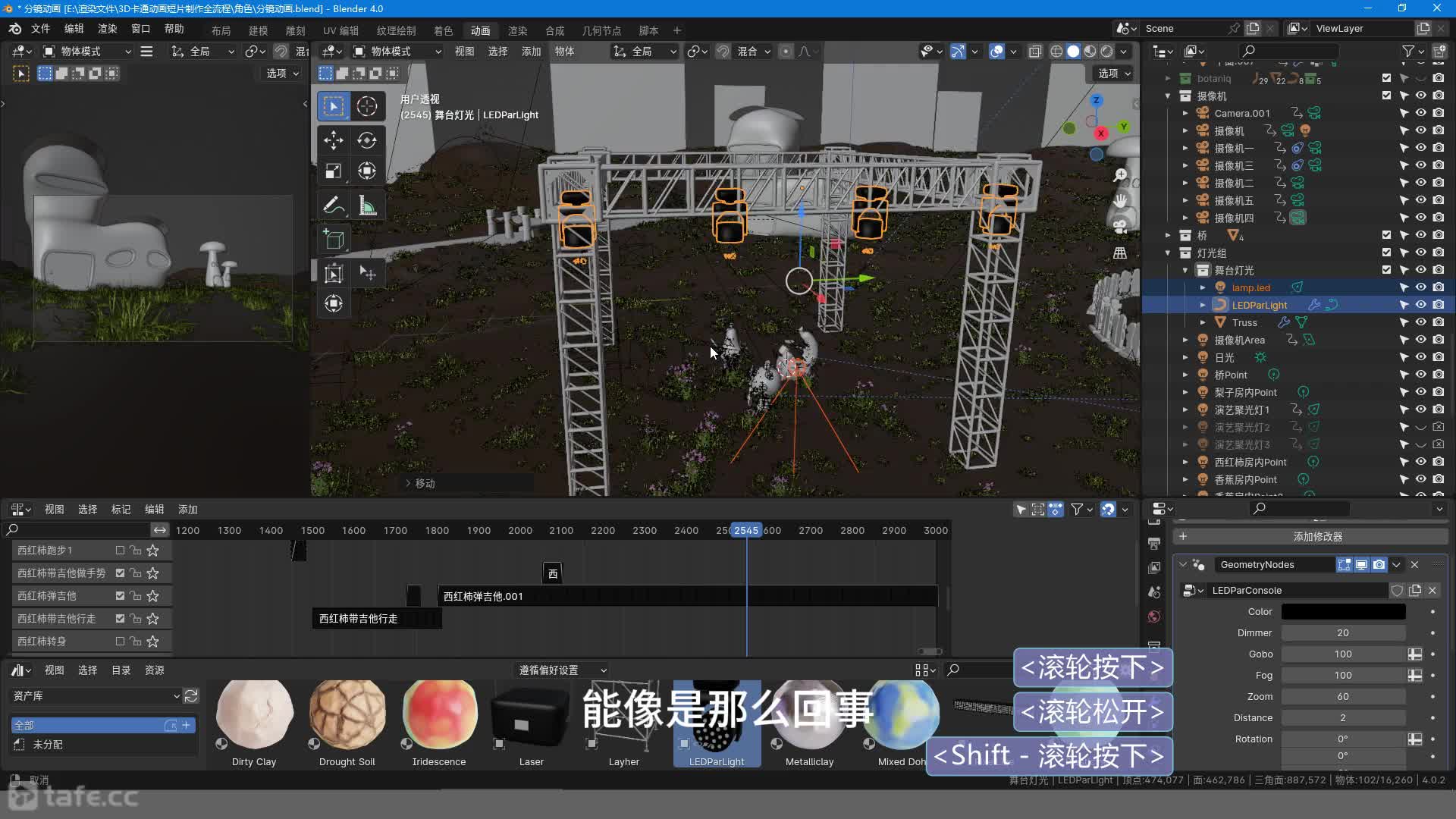Click the 添加修改器 button
Image resolution: width=1456 pixels, height=819 pixels.
[x=1310, y=536]
